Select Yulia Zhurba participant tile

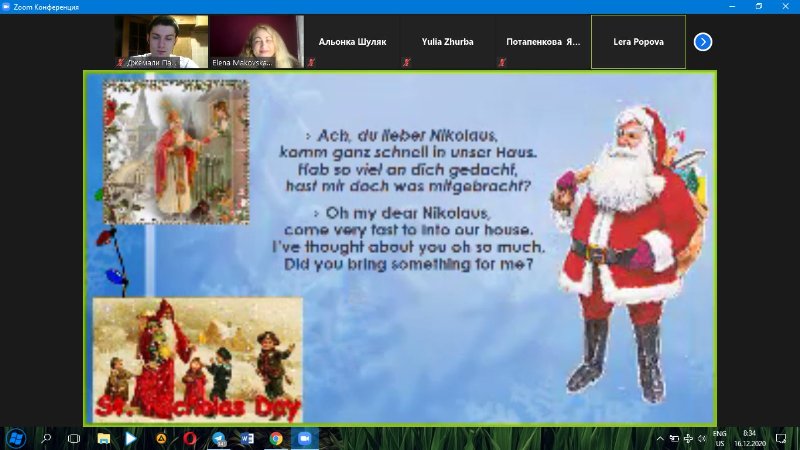click(x=447, y=42)
